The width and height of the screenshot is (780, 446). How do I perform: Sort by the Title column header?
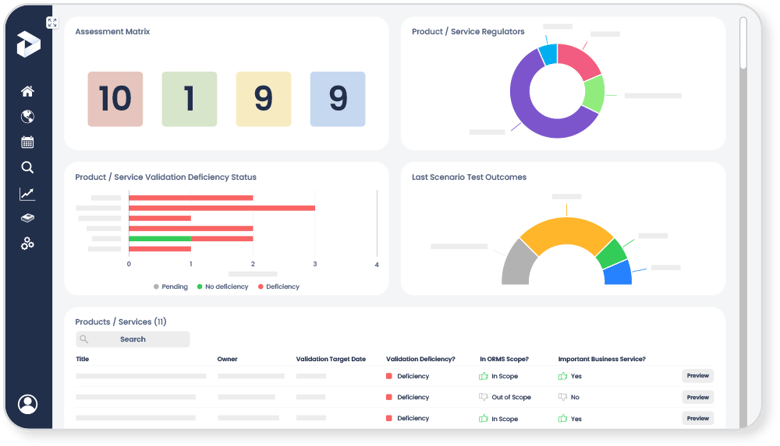click(83, 358)
